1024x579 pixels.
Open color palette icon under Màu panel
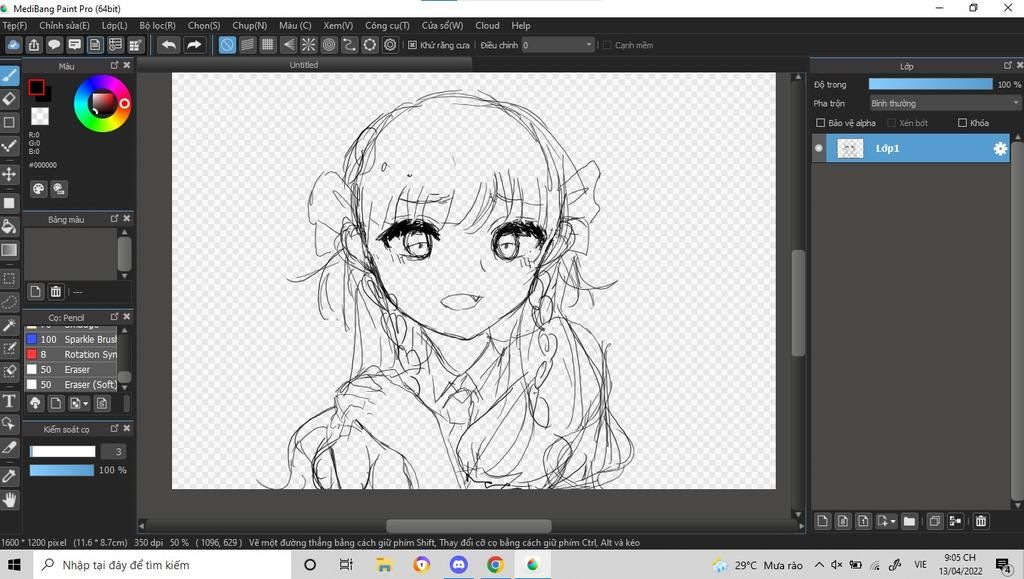pyautogui.click(x=39, y=189)
